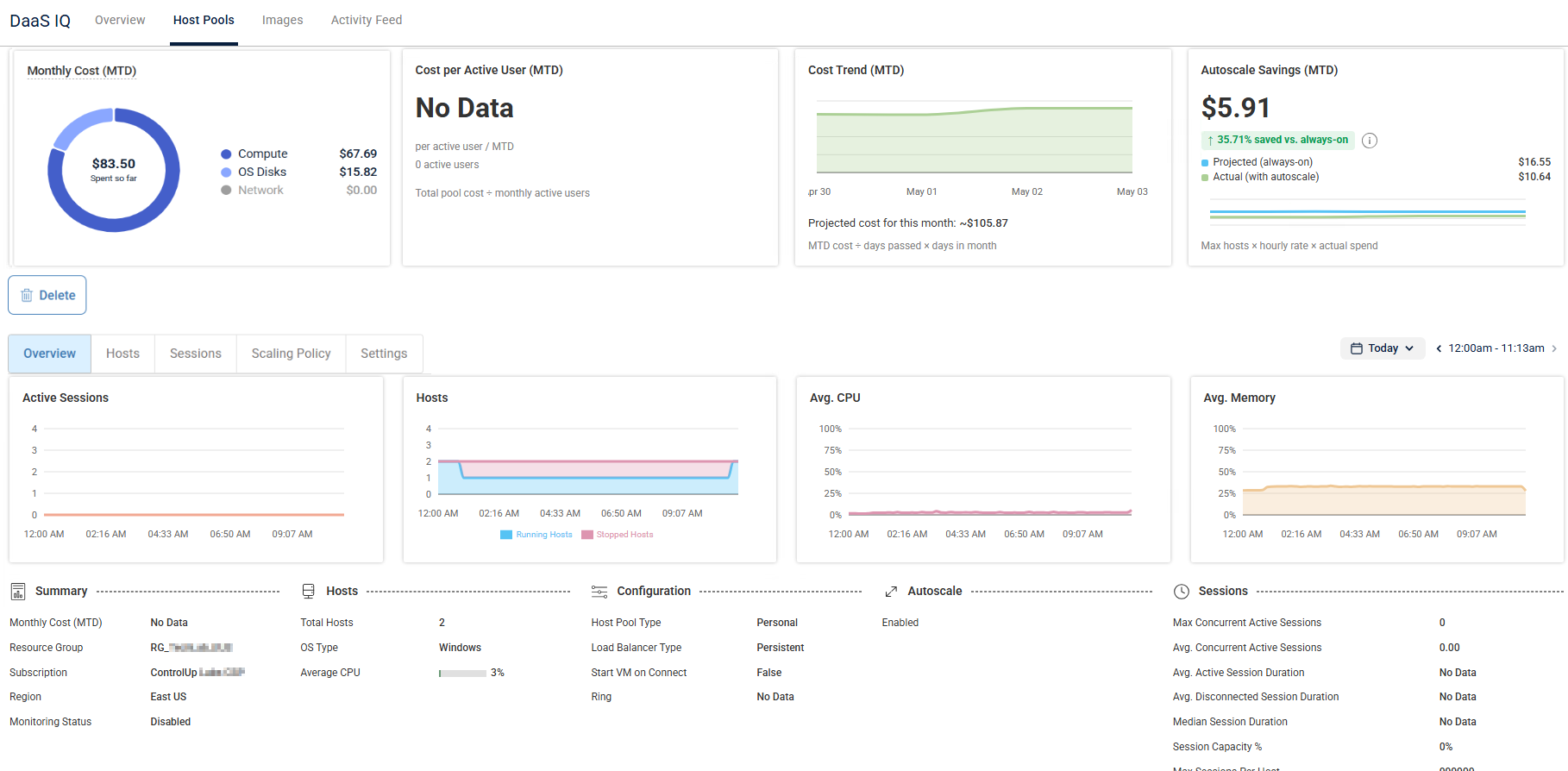Click the Autoscale Enabled status
Image resolution: width=1568 pixels, height=771 pixels.
(x=900, y=623)
